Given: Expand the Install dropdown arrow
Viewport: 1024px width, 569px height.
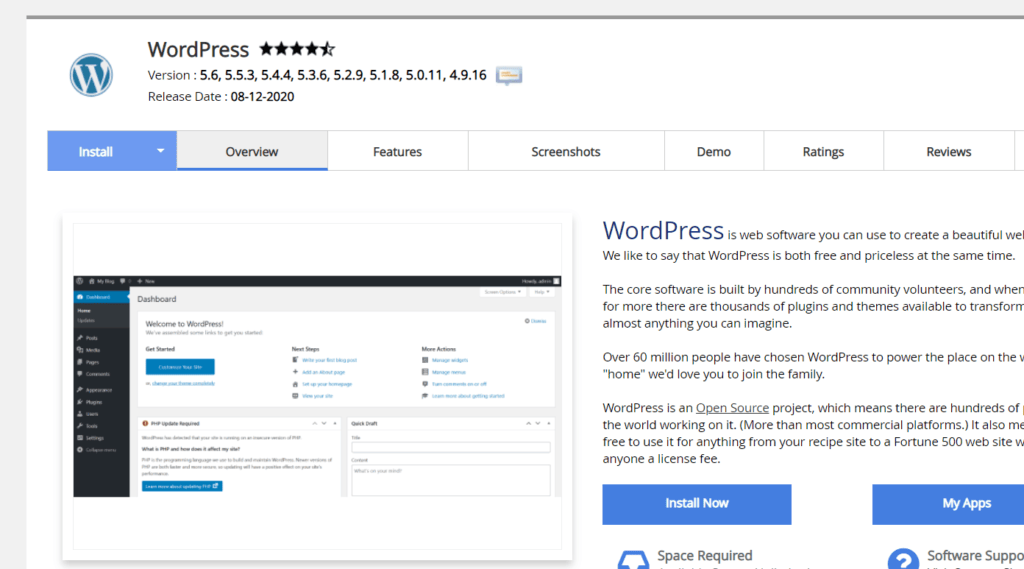Looking at the screenshot, I should point(161,151).
